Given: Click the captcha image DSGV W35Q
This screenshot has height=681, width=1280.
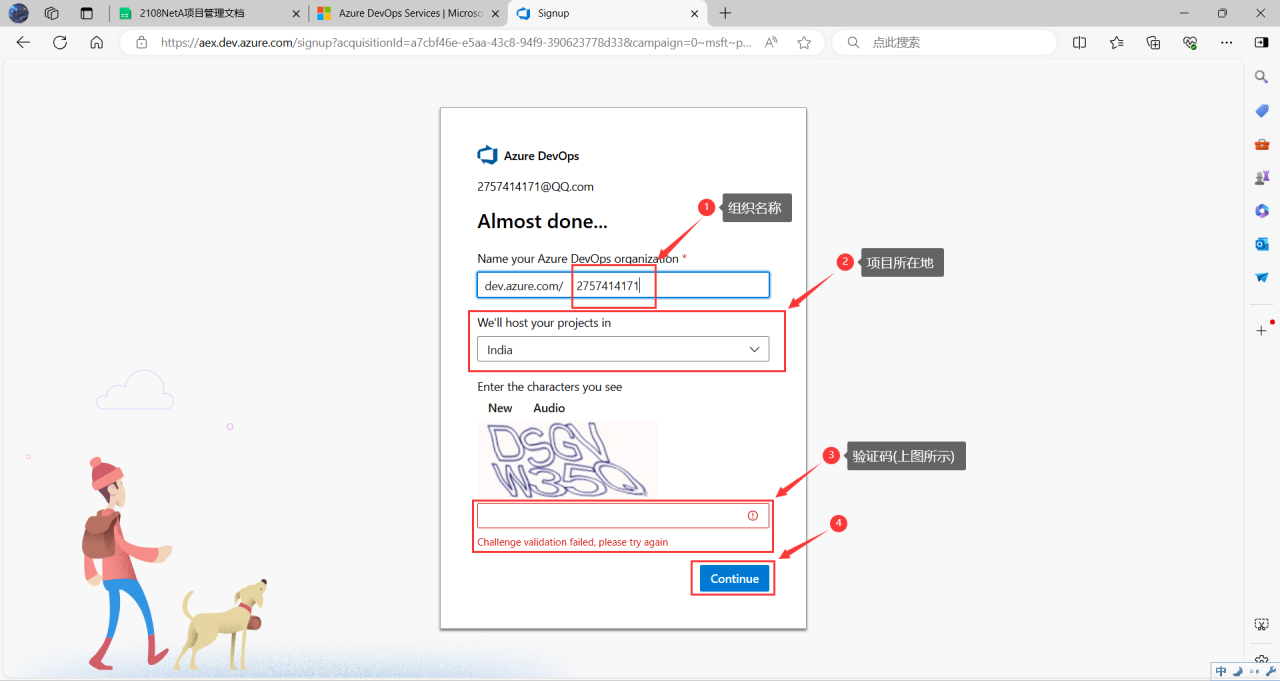Looking at the screenshot, I should [x=567, y=460].
